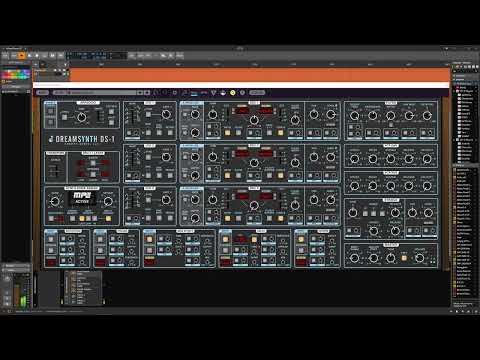Click the small vertical switch in the Arpeggio section
The width and height of the screenshot is (480, 360).
[x=99, y=116]
